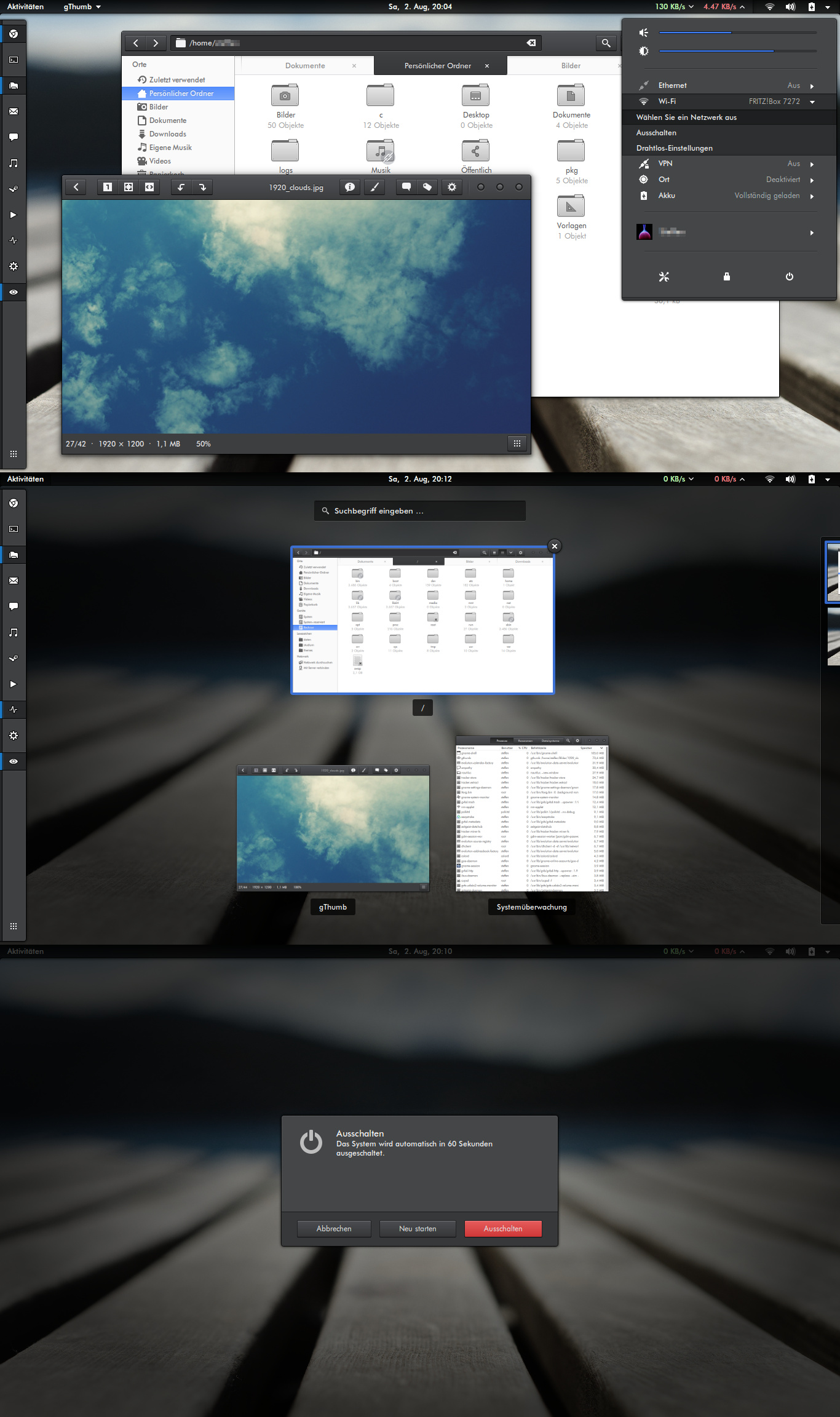Click the 'Suchbegriff eingeben' search field
840x1417 pixels.
(420, 510)
